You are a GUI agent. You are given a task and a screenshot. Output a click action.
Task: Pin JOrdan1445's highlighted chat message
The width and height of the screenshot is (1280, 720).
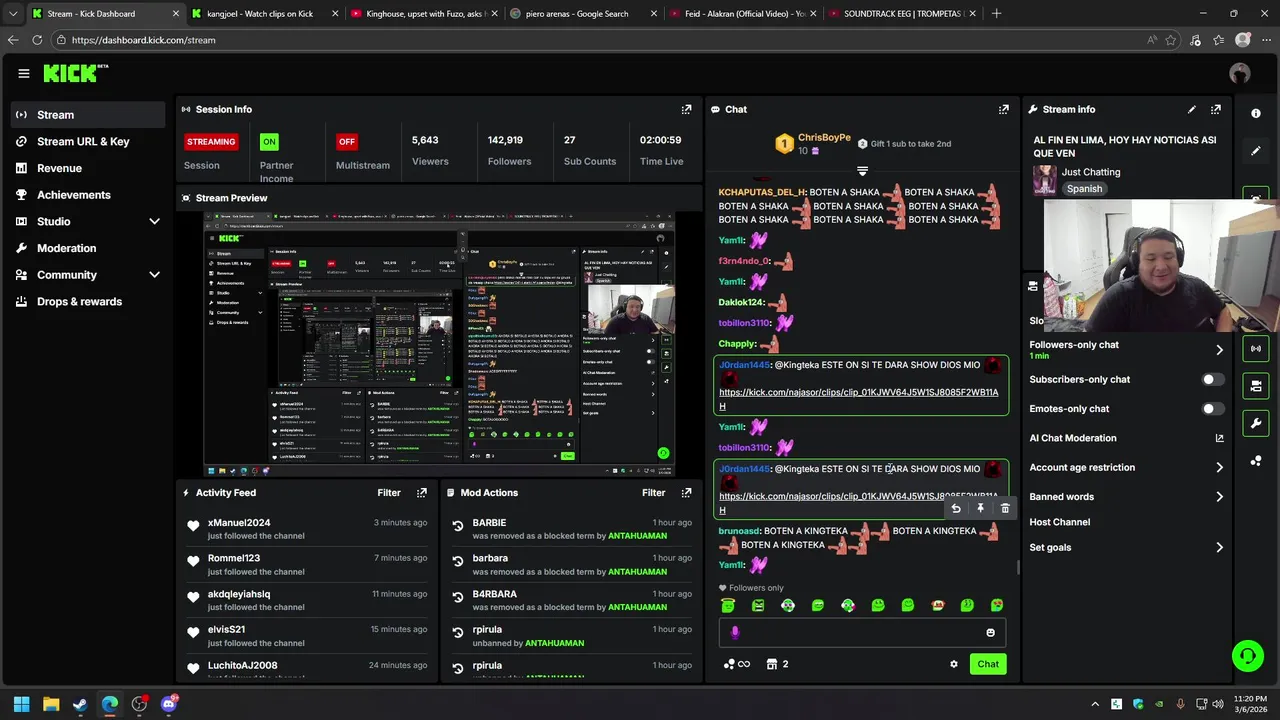coord(980,509)
